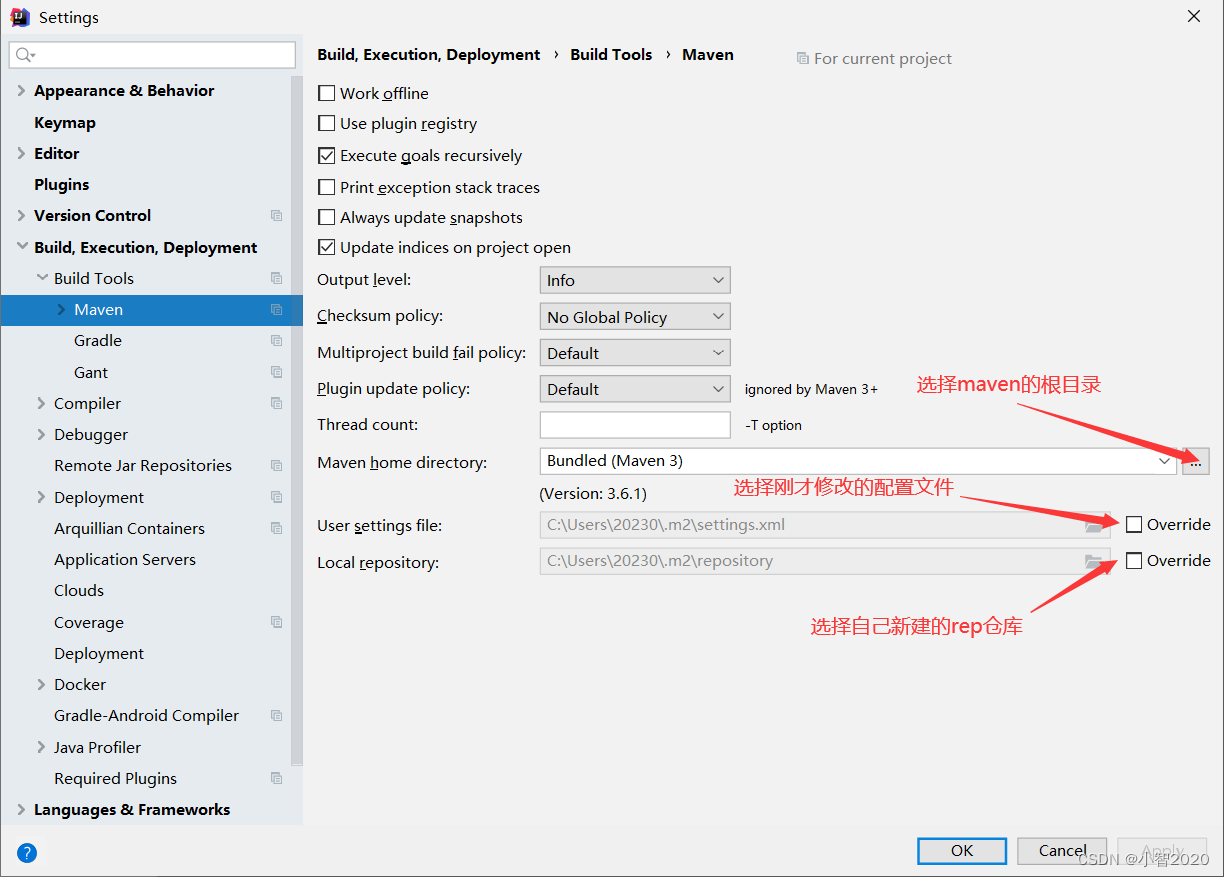Click the project-level icon beside Gradle
The width and height of the screenshot is (1224, 877).
coord(276,341)
